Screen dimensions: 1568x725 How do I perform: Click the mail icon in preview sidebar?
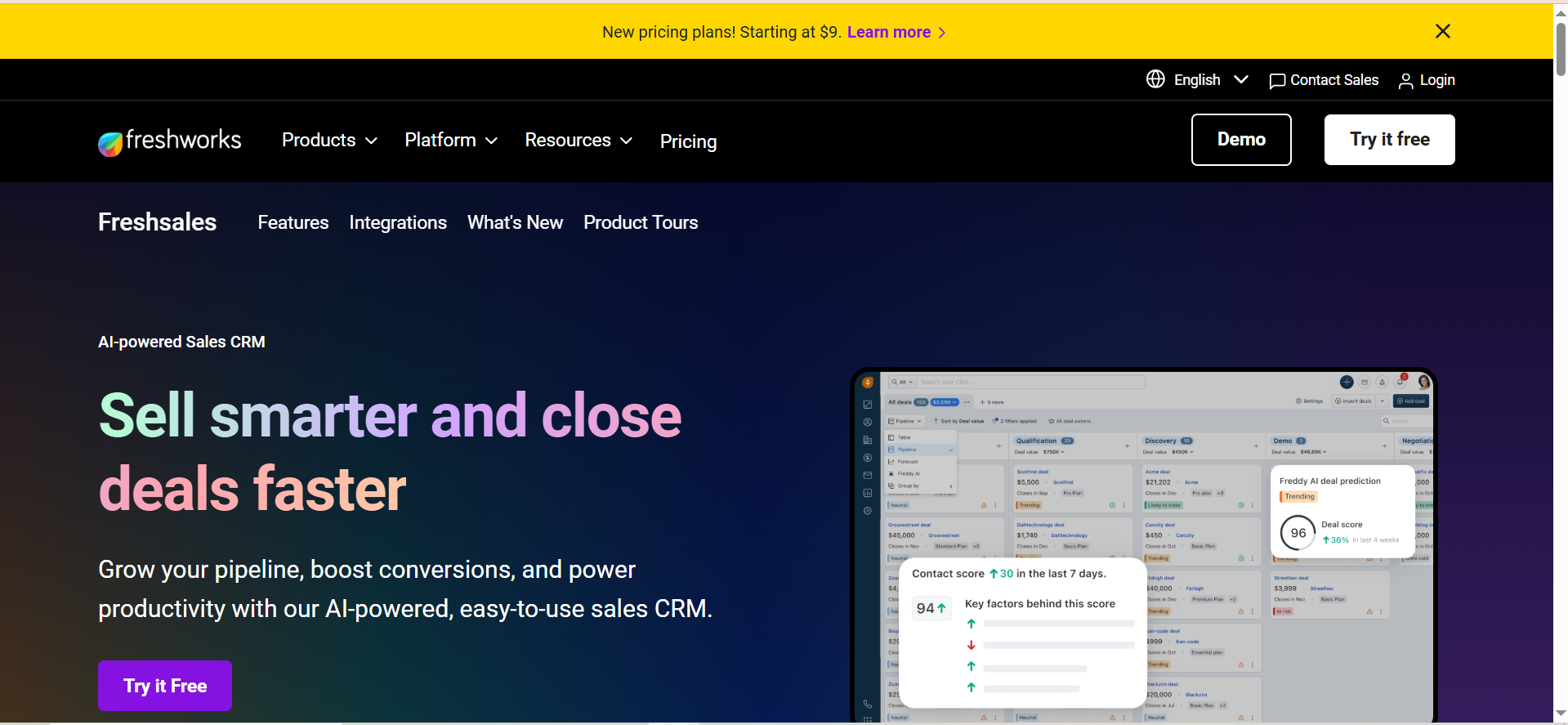(x=868, y=476)
